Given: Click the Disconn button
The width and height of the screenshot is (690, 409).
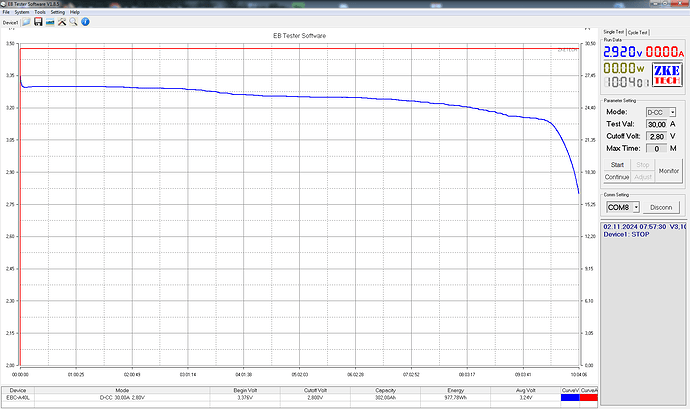Looking at the screenshot, I should [661, 207].
